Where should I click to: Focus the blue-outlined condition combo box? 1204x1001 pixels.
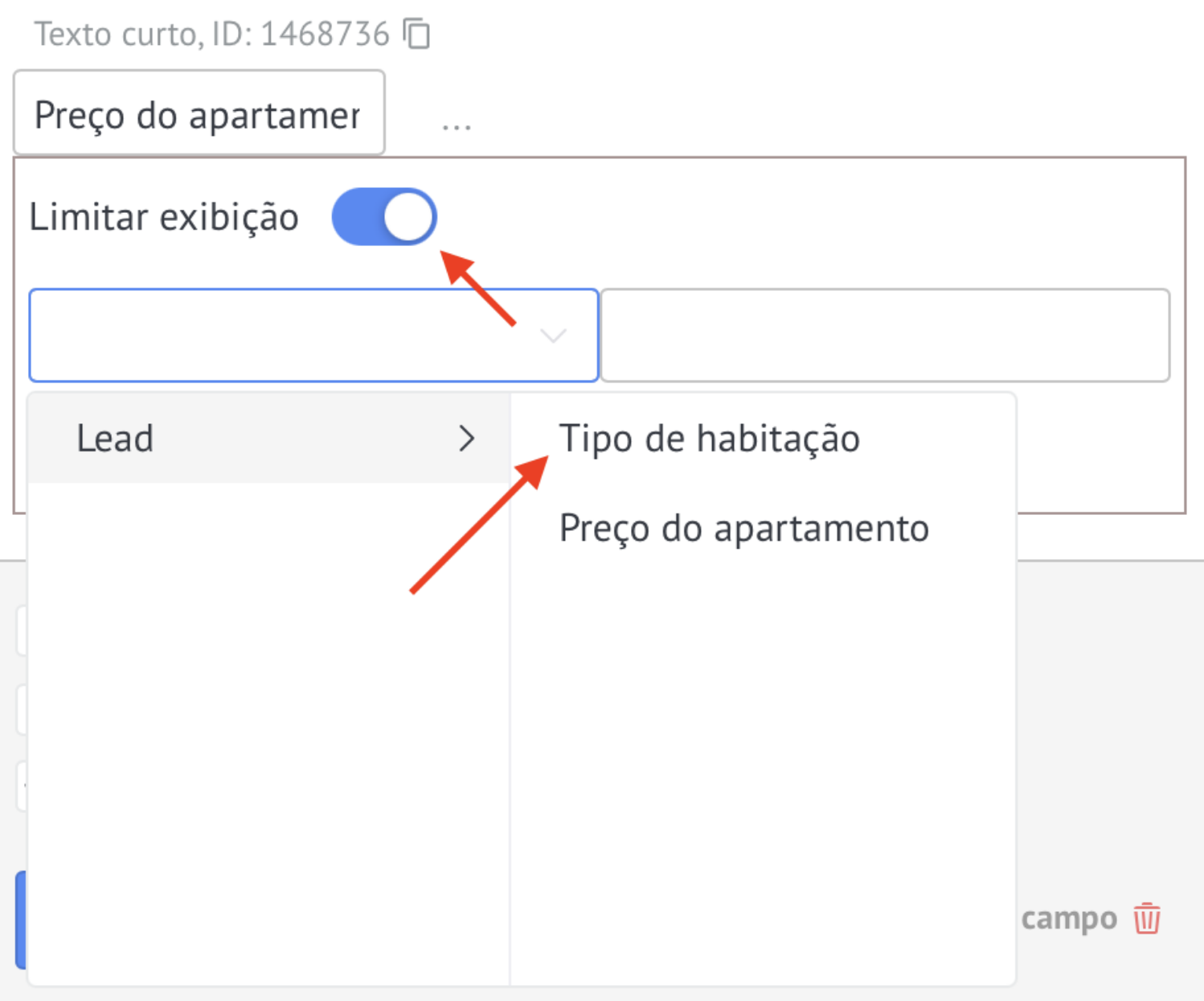313,335
